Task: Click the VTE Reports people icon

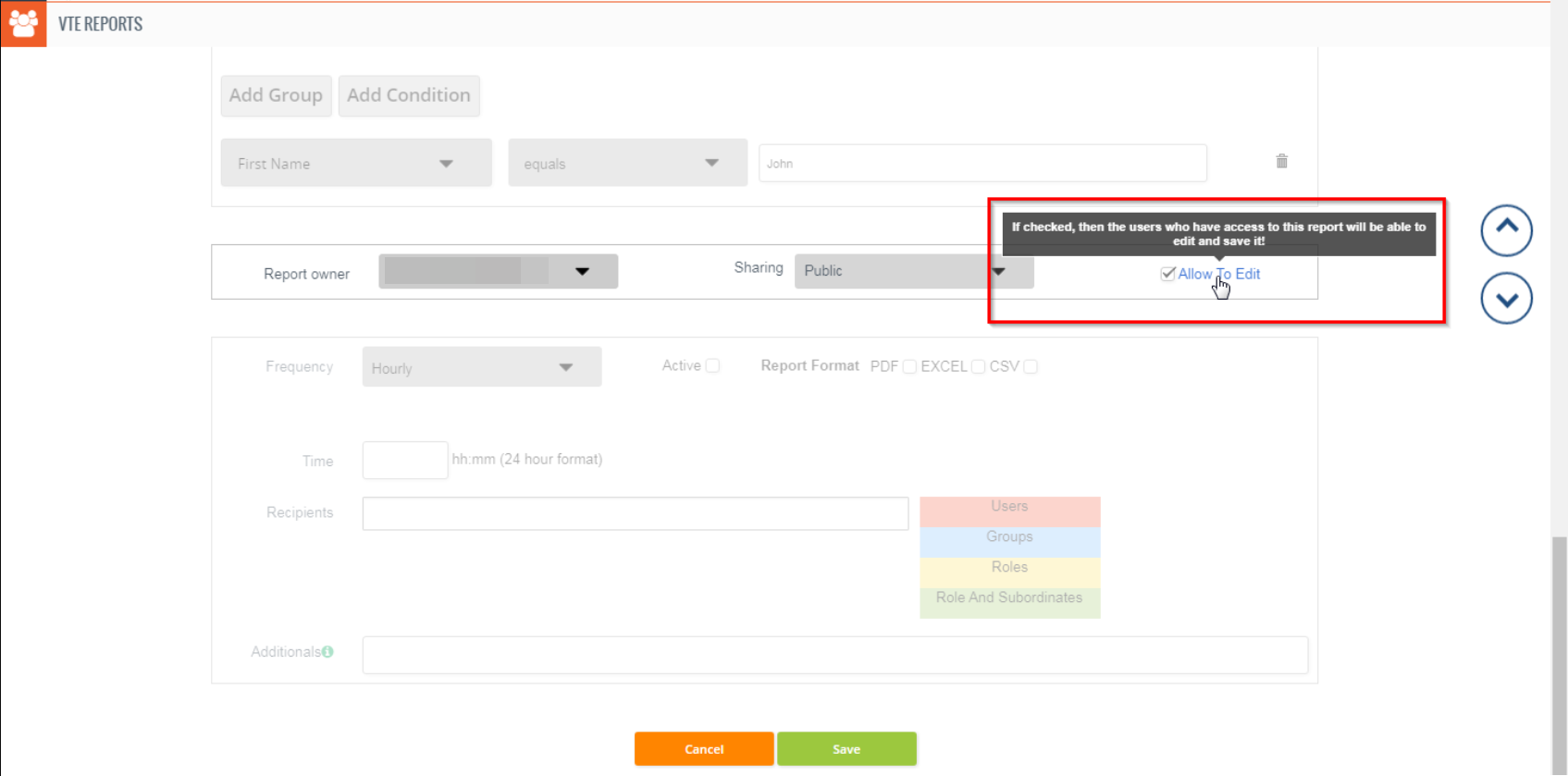Action: click(23, 23)
